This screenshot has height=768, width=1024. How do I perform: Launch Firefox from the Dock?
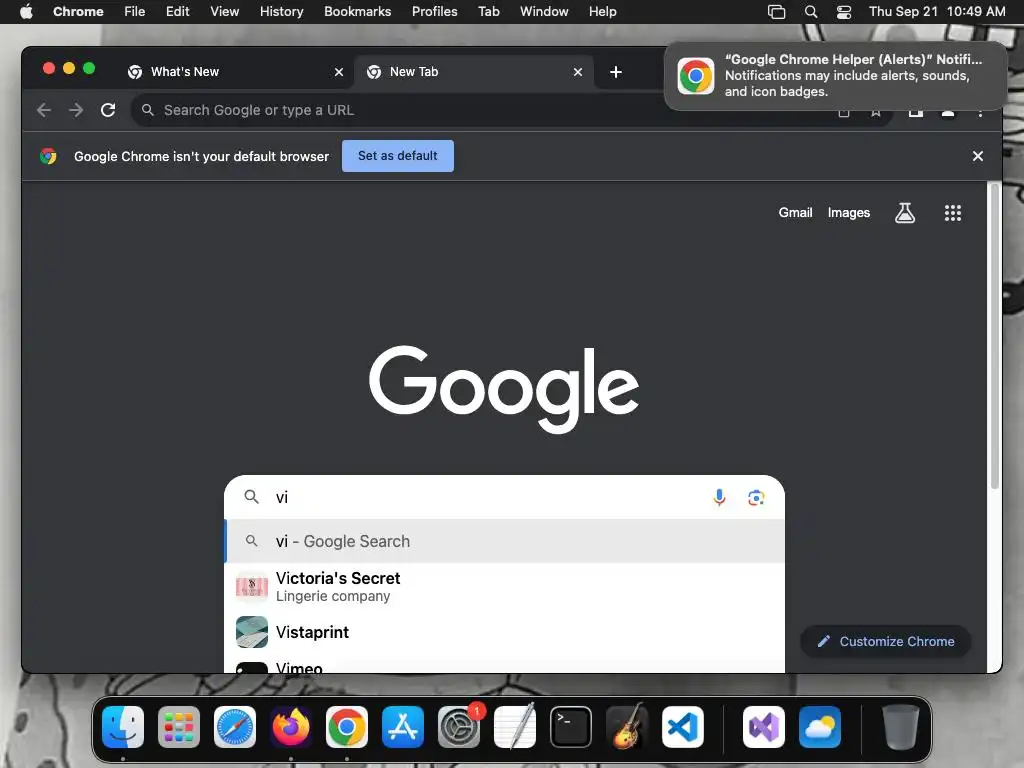291,727
